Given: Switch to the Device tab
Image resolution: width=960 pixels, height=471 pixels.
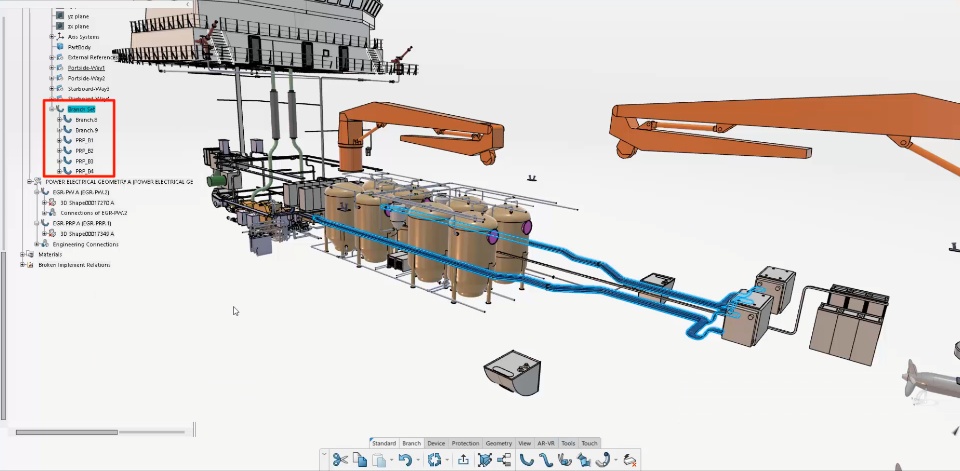Looking at the screenshot, I should [x=436, y=443].
